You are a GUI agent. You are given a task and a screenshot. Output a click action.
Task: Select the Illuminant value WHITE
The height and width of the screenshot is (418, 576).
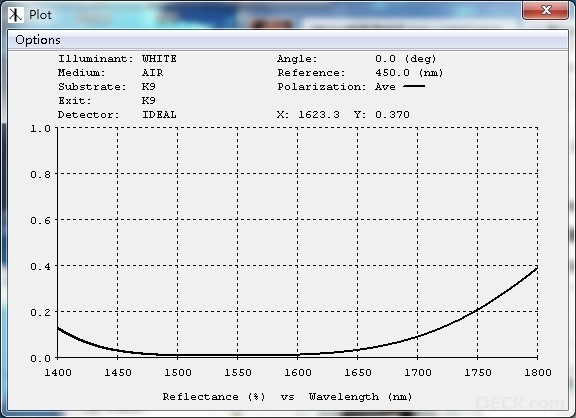point(159,59)
